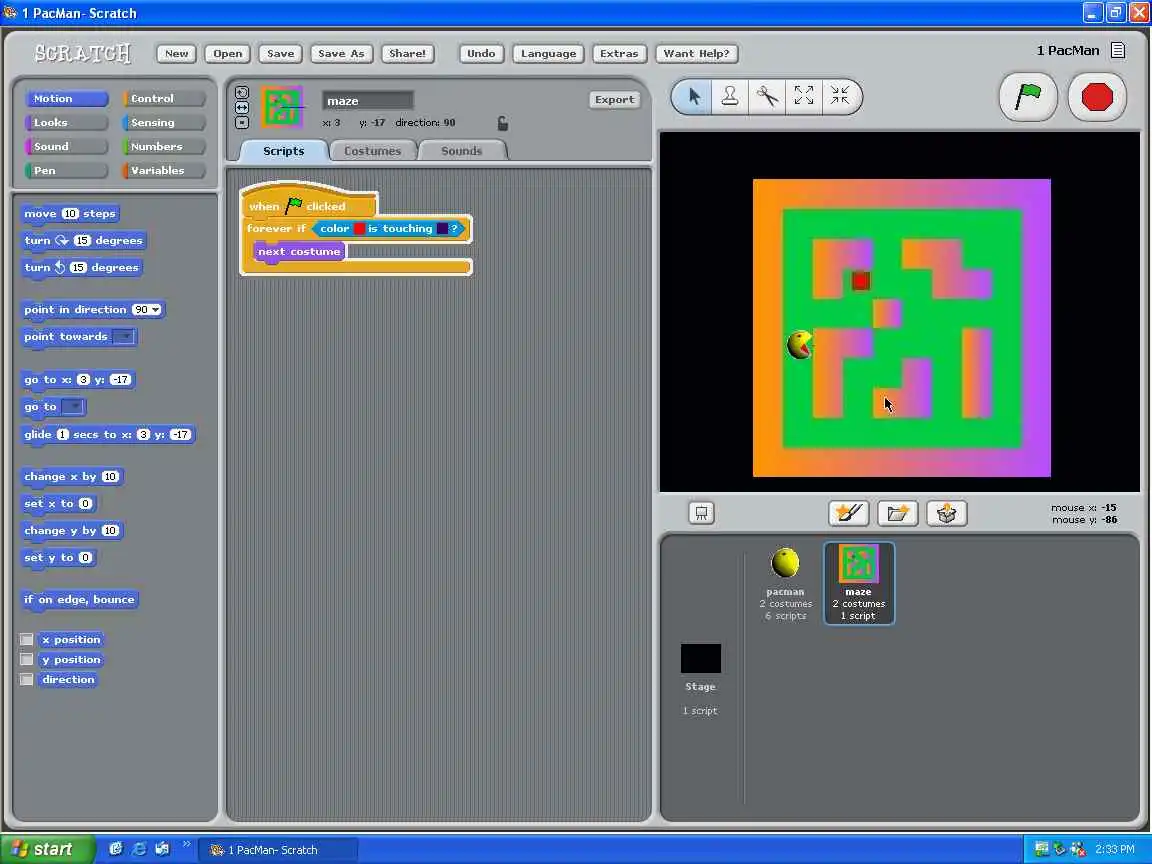Screen dimensions: 1152x864
Task: Select the duplicate stamp tool
Action: [x=730, y=96]
